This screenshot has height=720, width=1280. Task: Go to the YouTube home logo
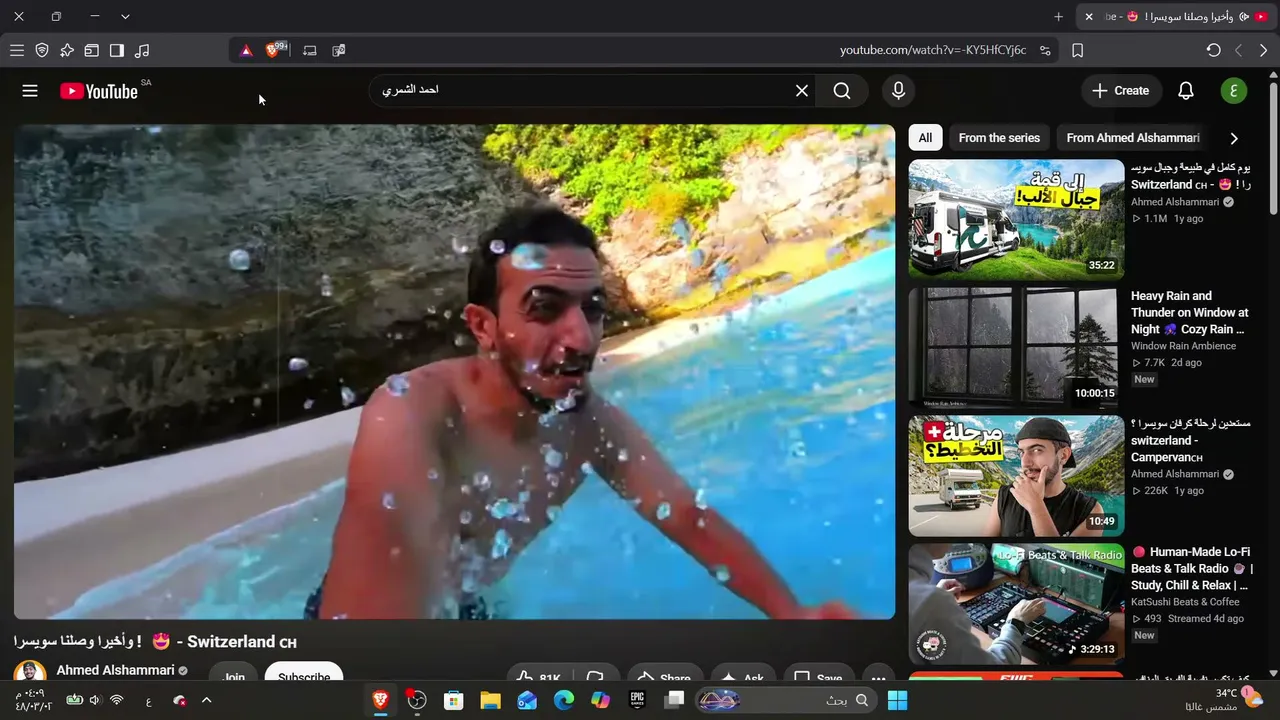click(98, 91)
